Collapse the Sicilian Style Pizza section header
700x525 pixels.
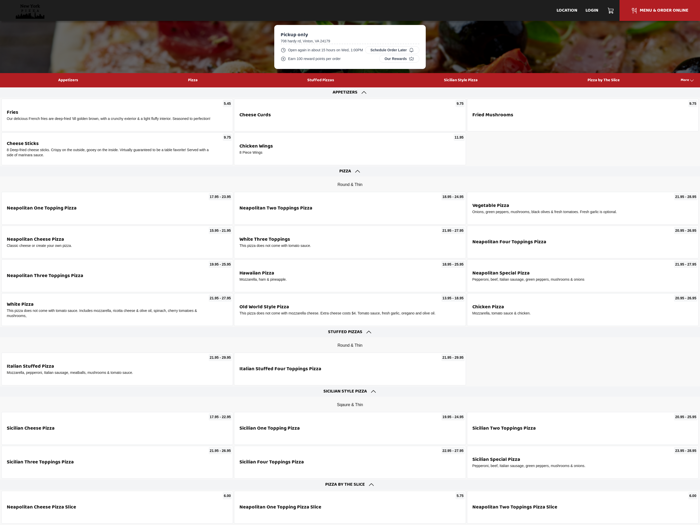pos(350,391)
